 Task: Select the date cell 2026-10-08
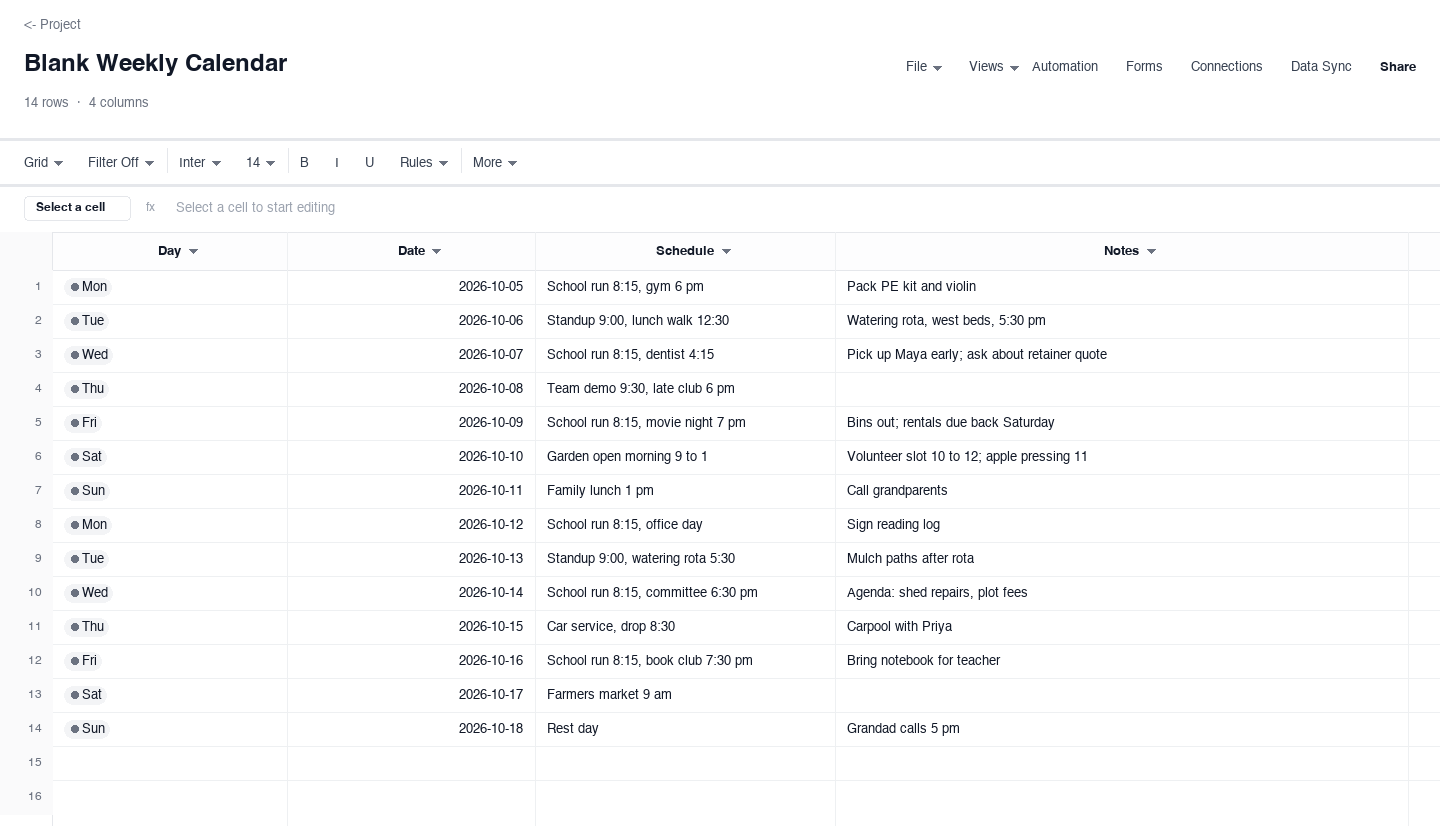[411, 389]
